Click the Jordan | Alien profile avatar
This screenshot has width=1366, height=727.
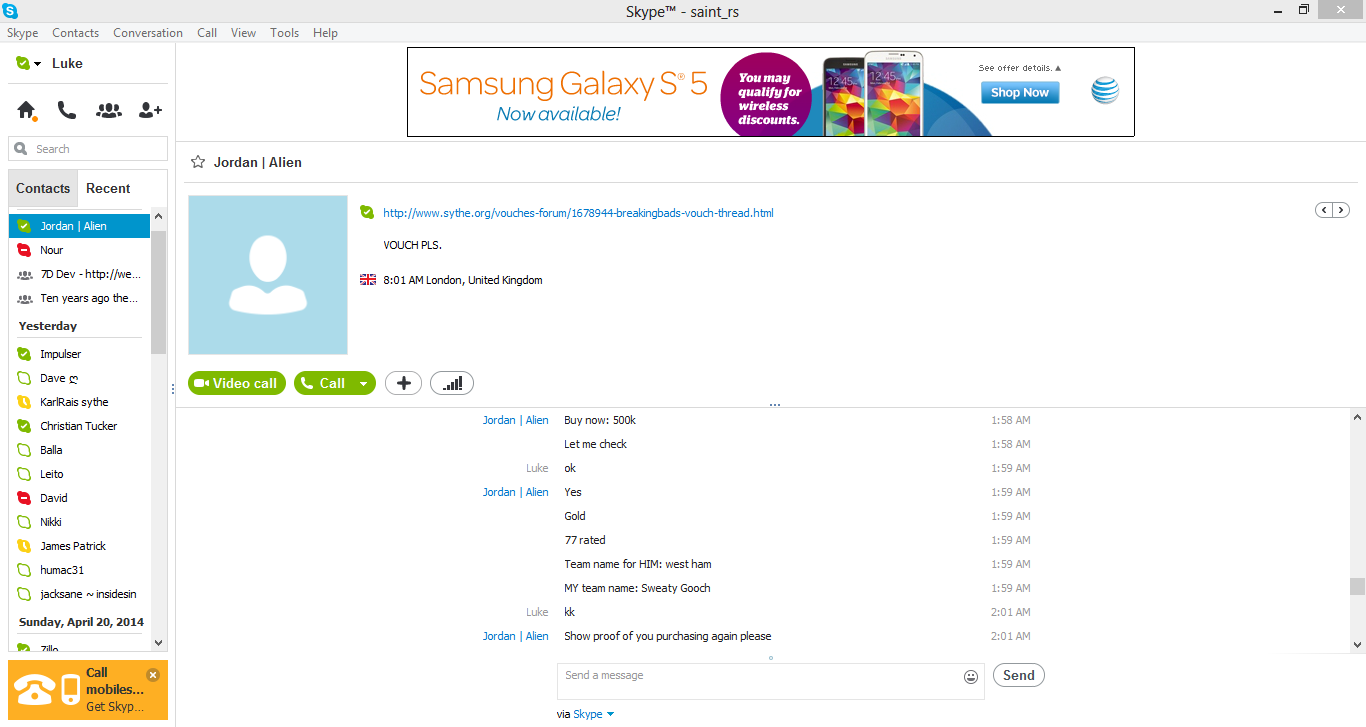[268, 275]
